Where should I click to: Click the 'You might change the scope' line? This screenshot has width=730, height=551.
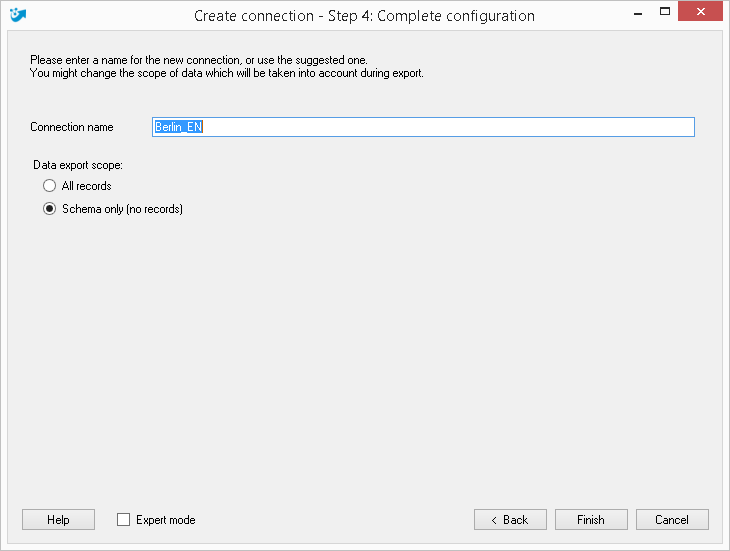coord(227,73)
